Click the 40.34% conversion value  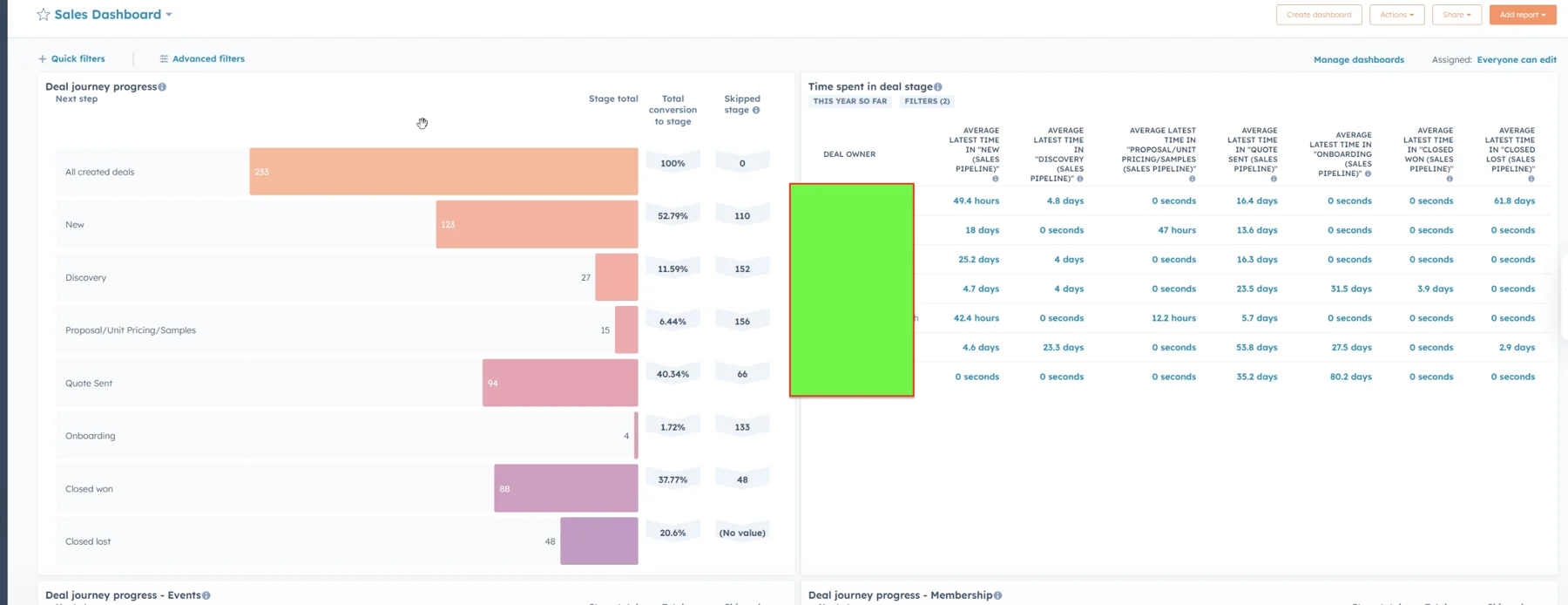(672, 374)
